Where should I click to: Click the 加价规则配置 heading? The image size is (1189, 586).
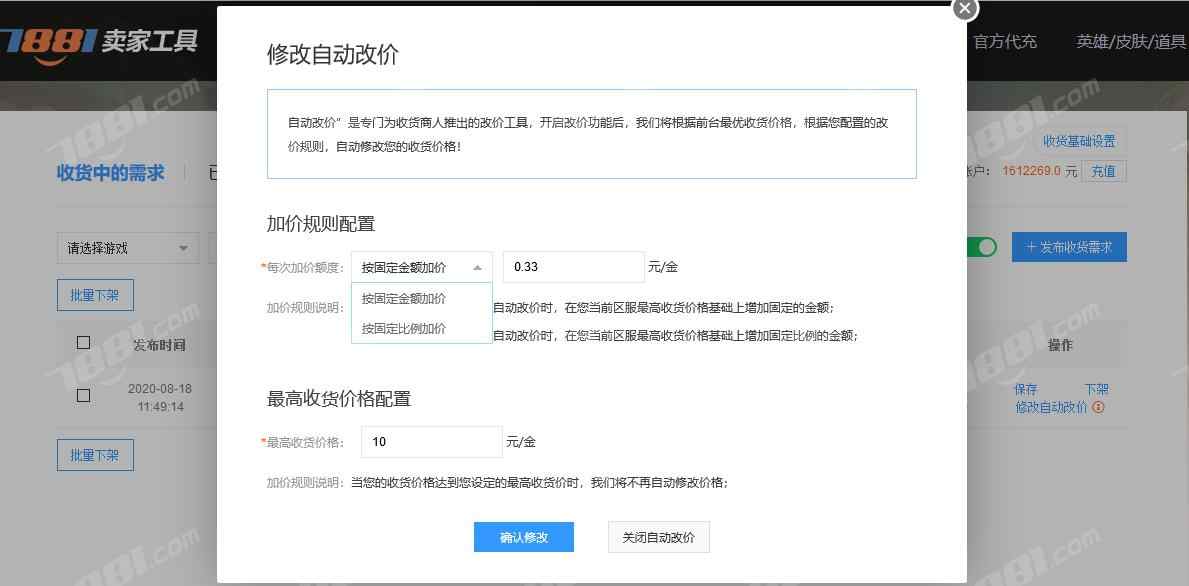click(x=321, y=224)
